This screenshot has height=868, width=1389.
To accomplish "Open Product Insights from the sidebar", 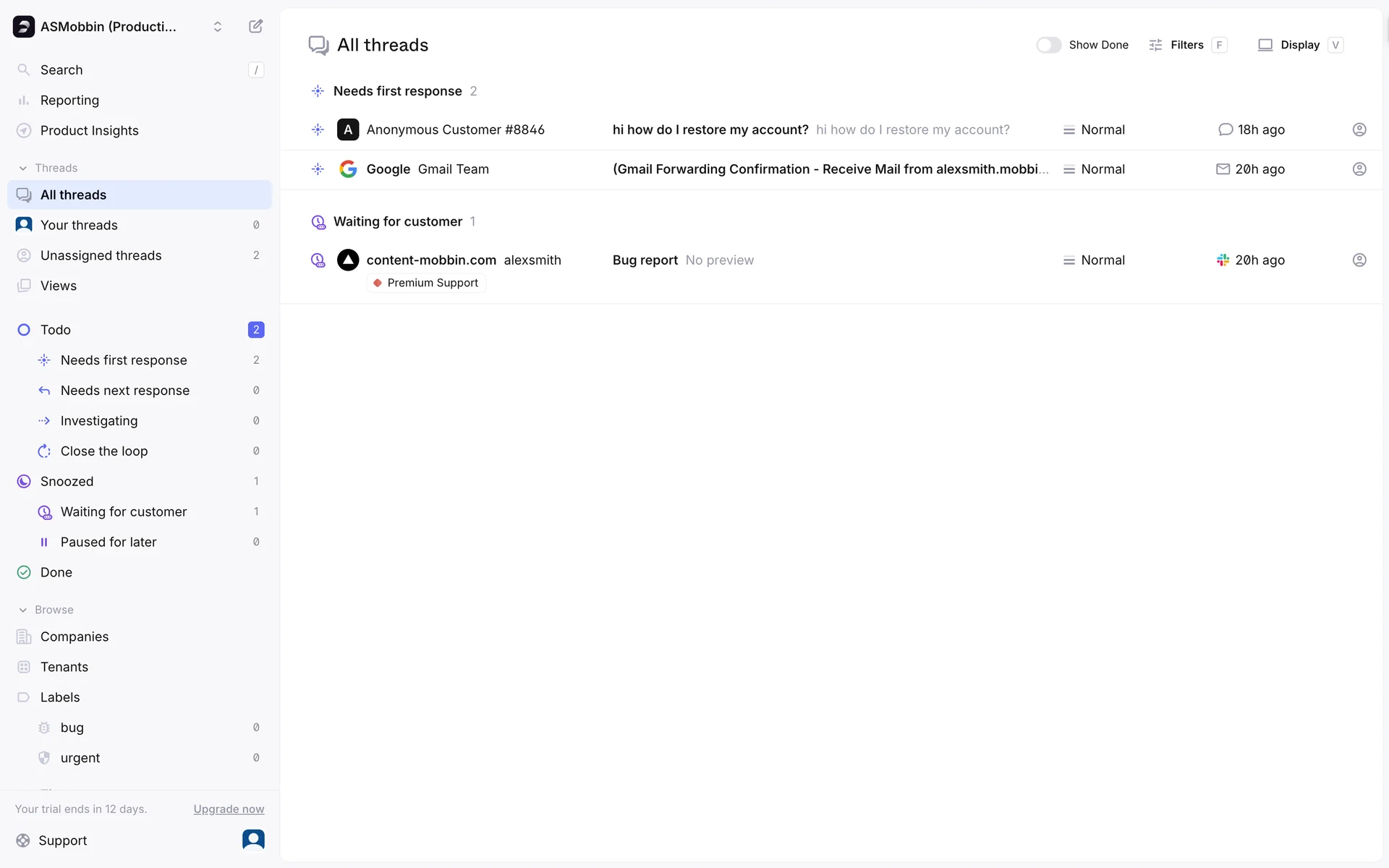I will (x=89, y=131).
